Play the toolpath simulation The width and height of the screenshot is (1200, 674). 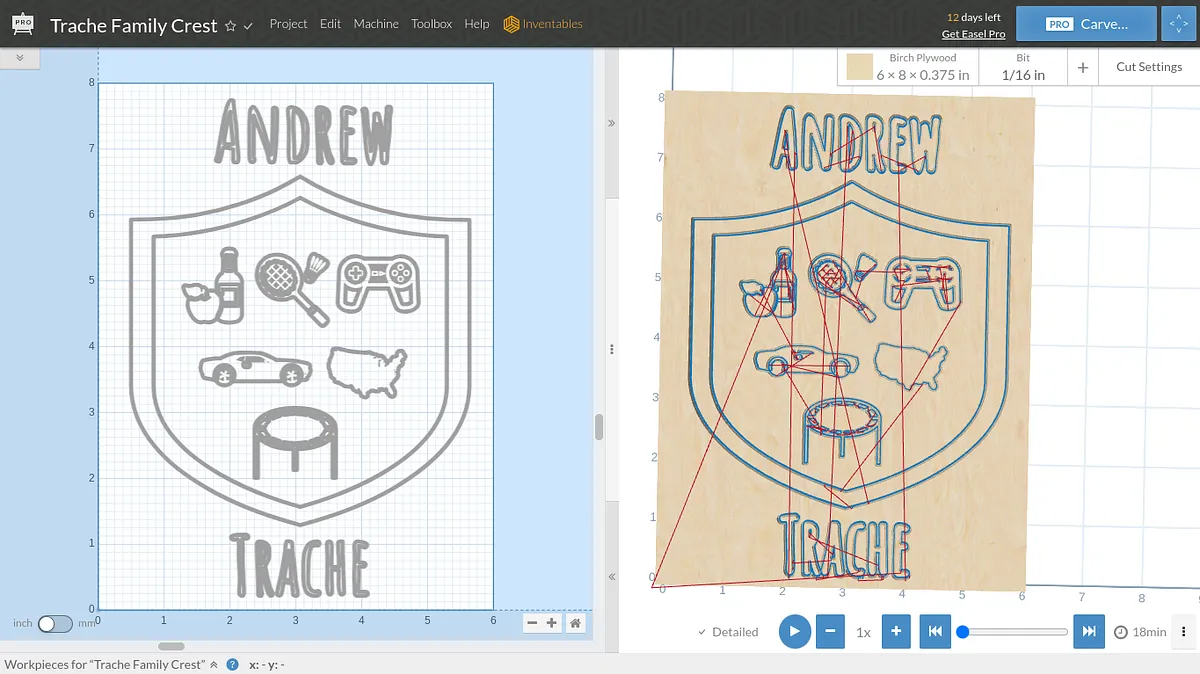[794, 632]
